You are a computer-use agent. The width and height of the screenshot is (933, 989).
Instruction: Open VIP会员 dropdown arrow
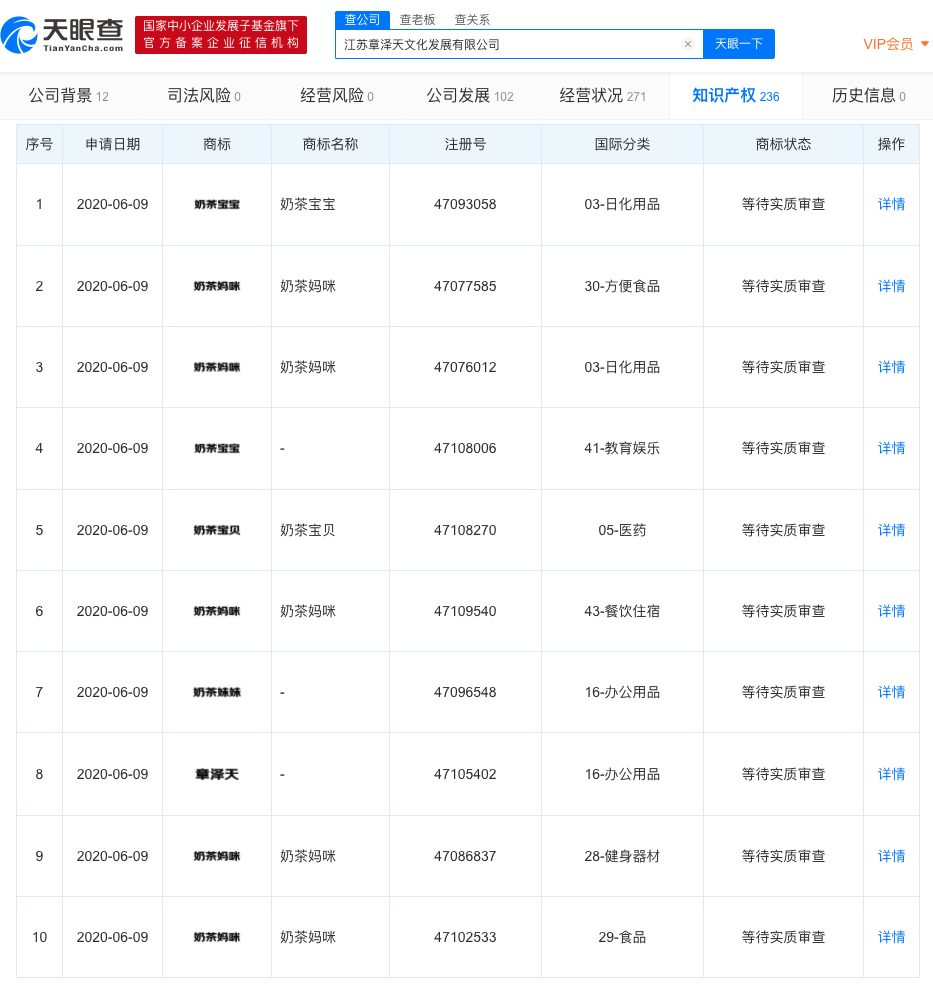tap(924, 44)
